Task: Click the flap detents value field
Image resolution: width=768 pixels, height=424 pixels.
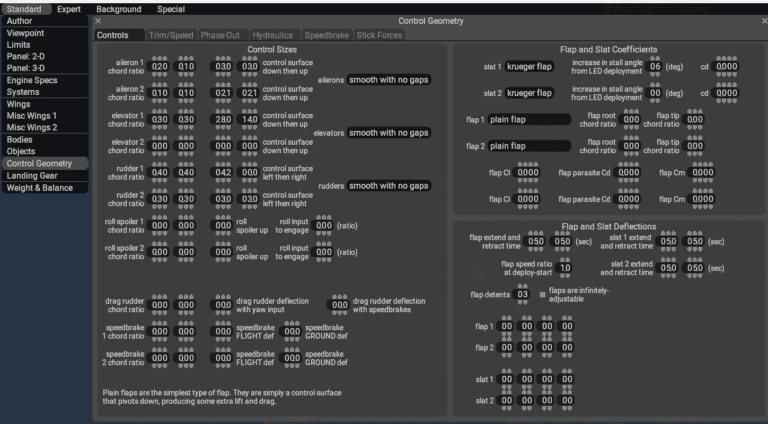Action: (522, 294)
